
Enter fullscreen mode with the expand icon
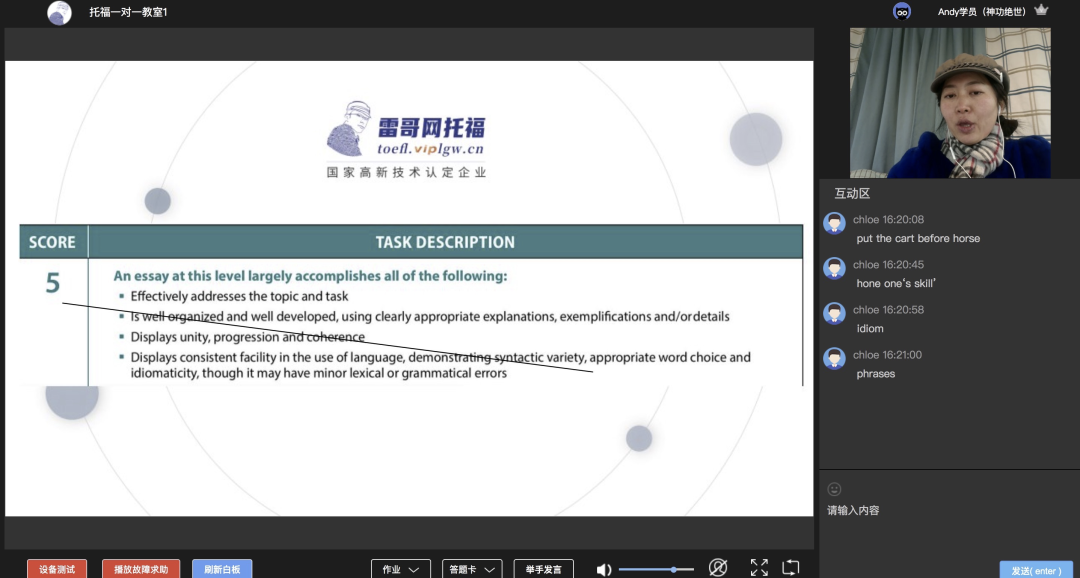(759, 566)
